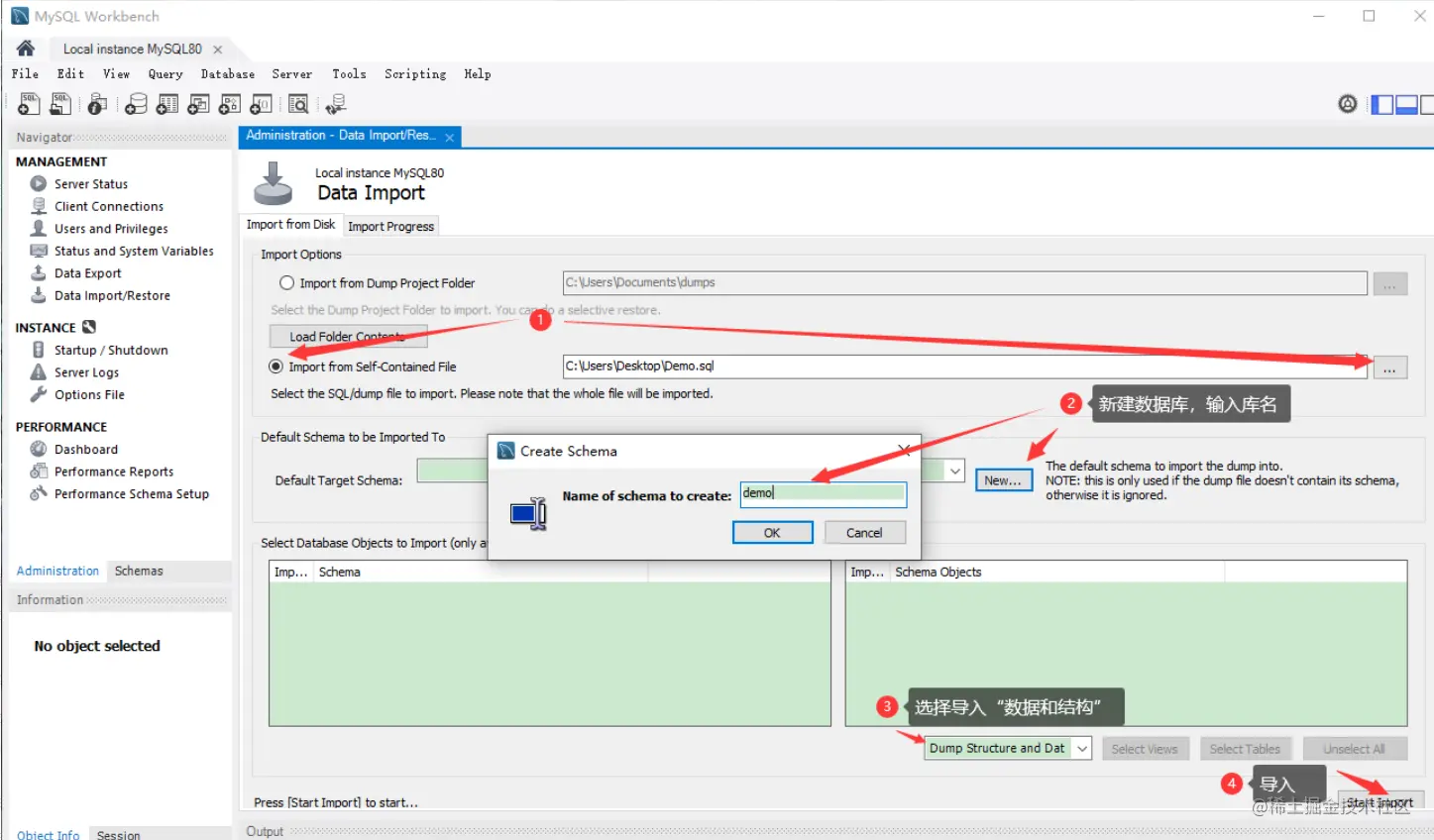
Task: Open the object inspector toolbar icon
Action: point(97,103)
